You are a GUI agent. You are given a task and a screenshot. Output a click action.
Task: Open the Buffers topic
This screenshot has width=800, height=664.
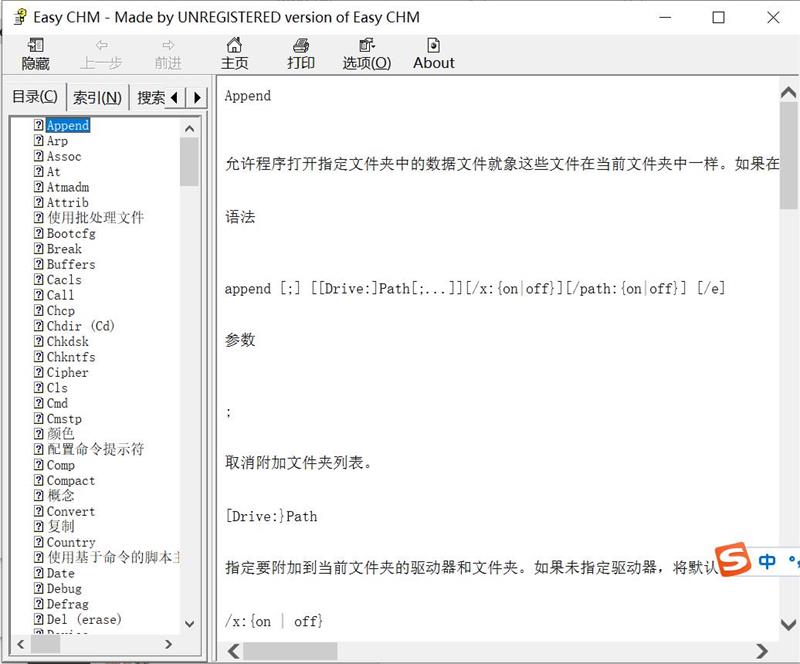point(71,264)
